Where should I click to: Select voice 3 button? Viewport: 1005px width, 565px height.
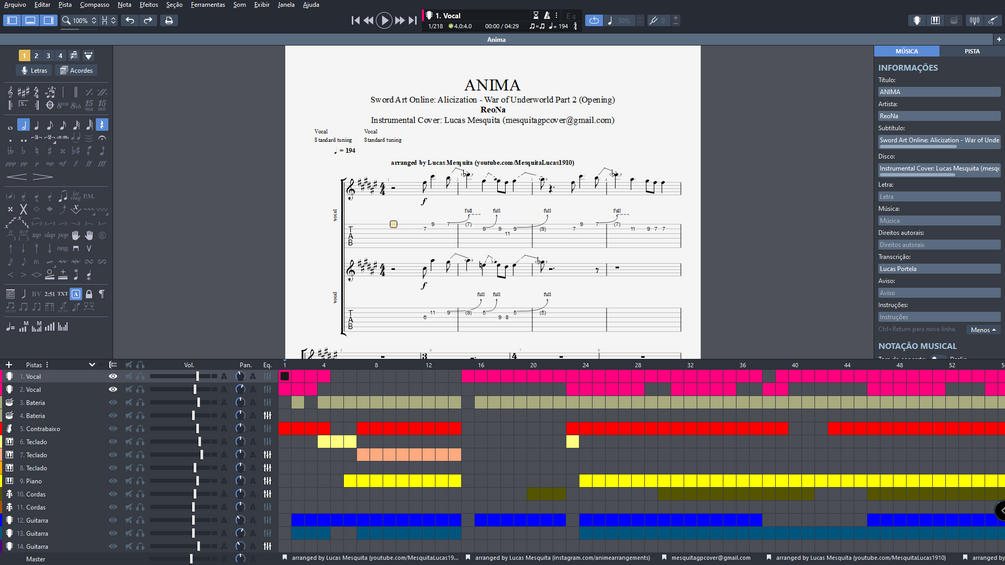48,56
